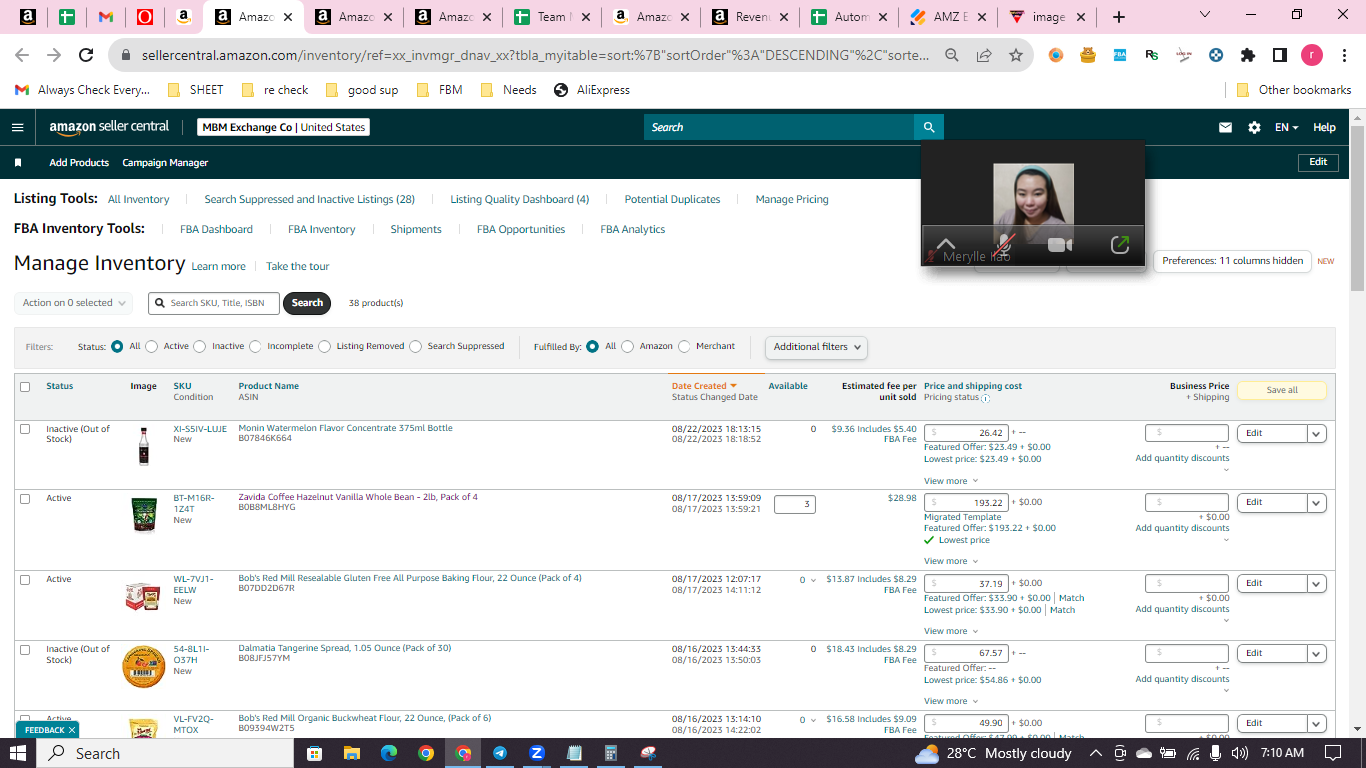
Task: Open the Edit dropdown arrow for the Zavida row
Action: 1316,503
